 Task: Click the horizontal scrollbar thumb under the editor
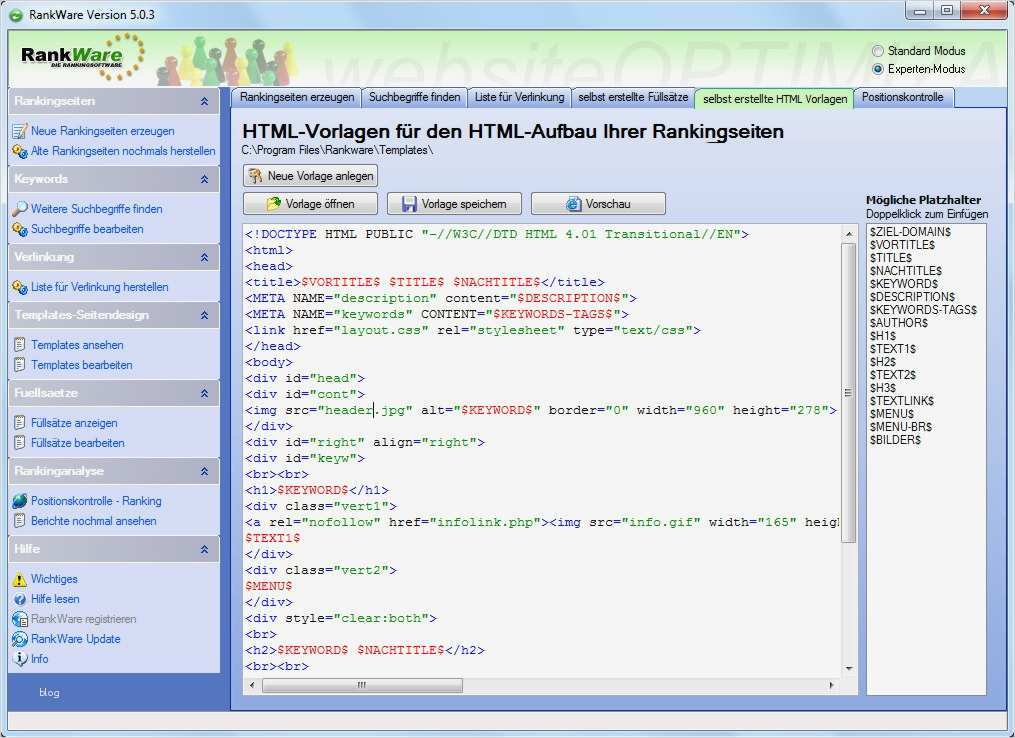tap(362, 685)
